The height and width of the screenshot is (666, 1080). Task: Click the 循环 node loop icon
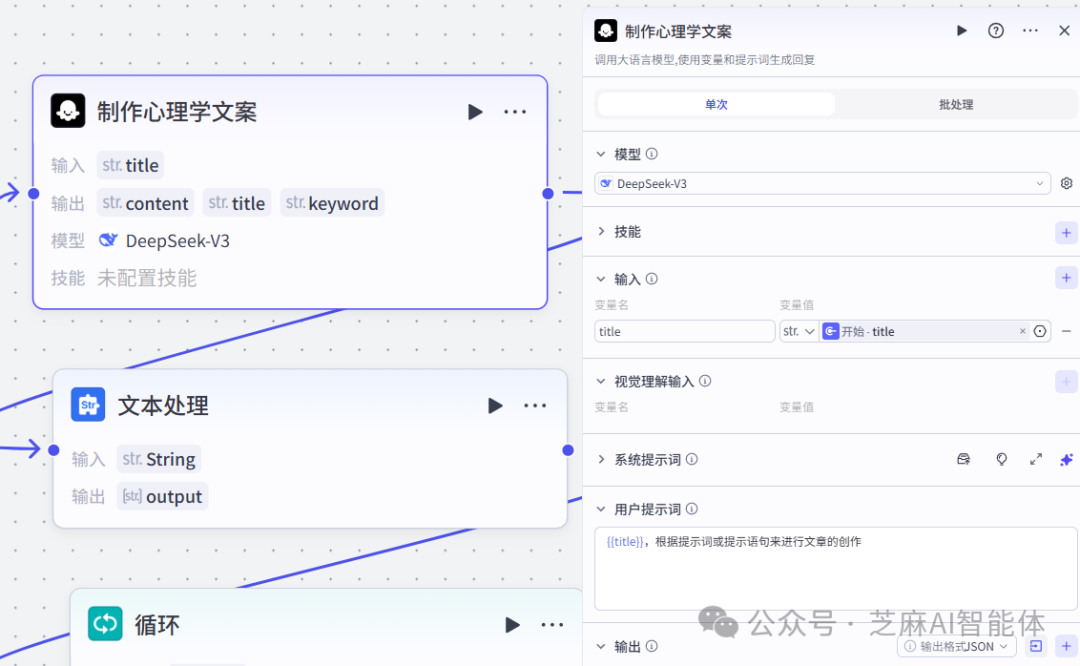click(x=105, y=623)
